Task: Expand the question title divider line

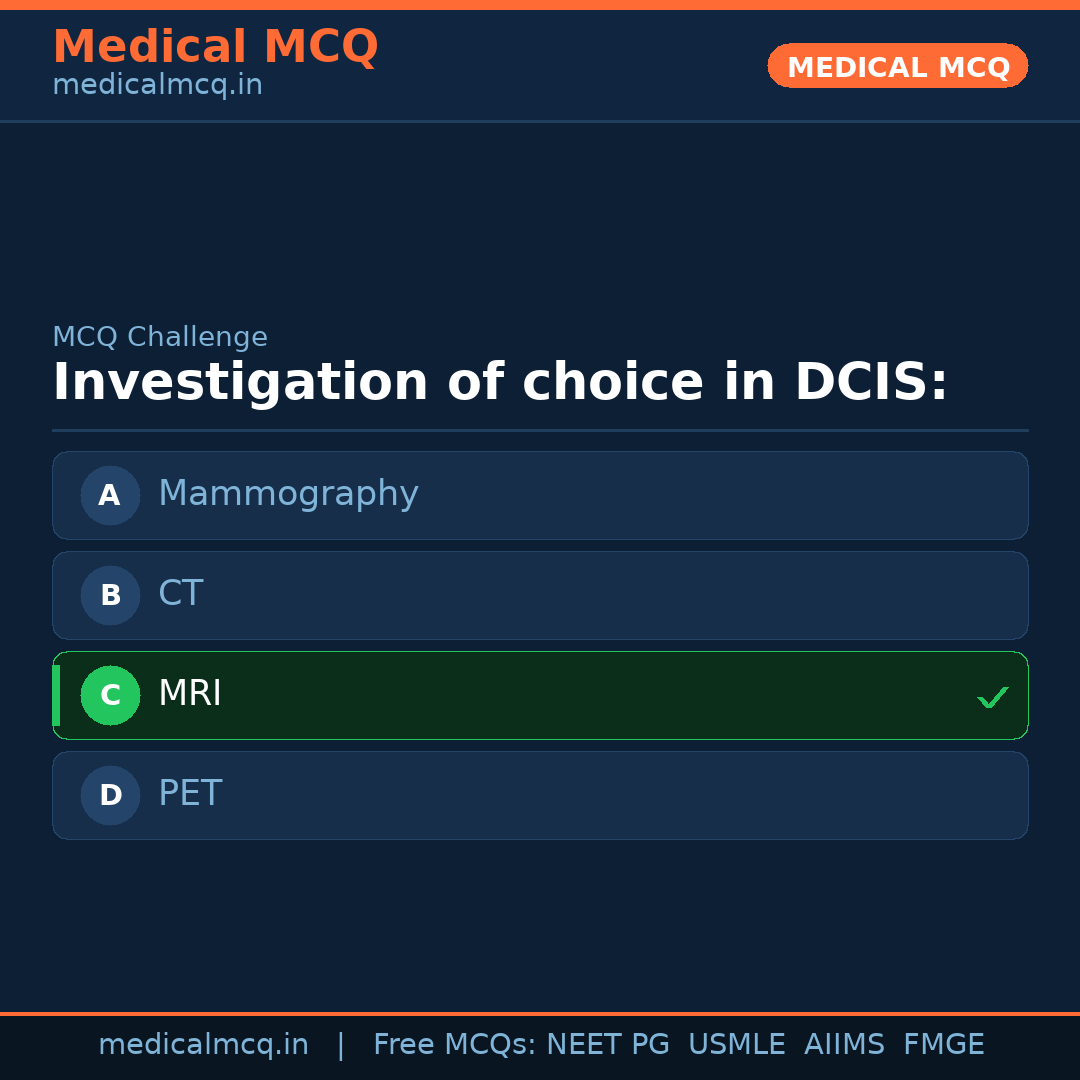Action: [x=540, y=430]
